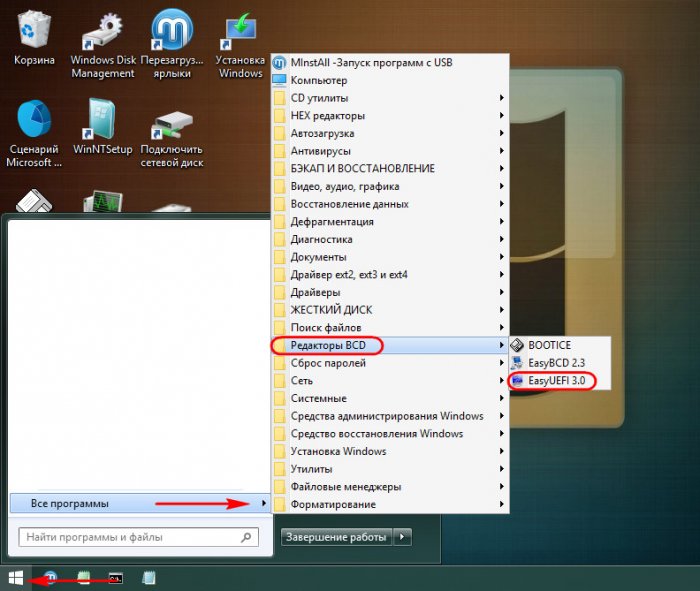The height and width of the screenshot is (591, 700).
Task: Click the Завершение работы button
Action: [337, 537]
